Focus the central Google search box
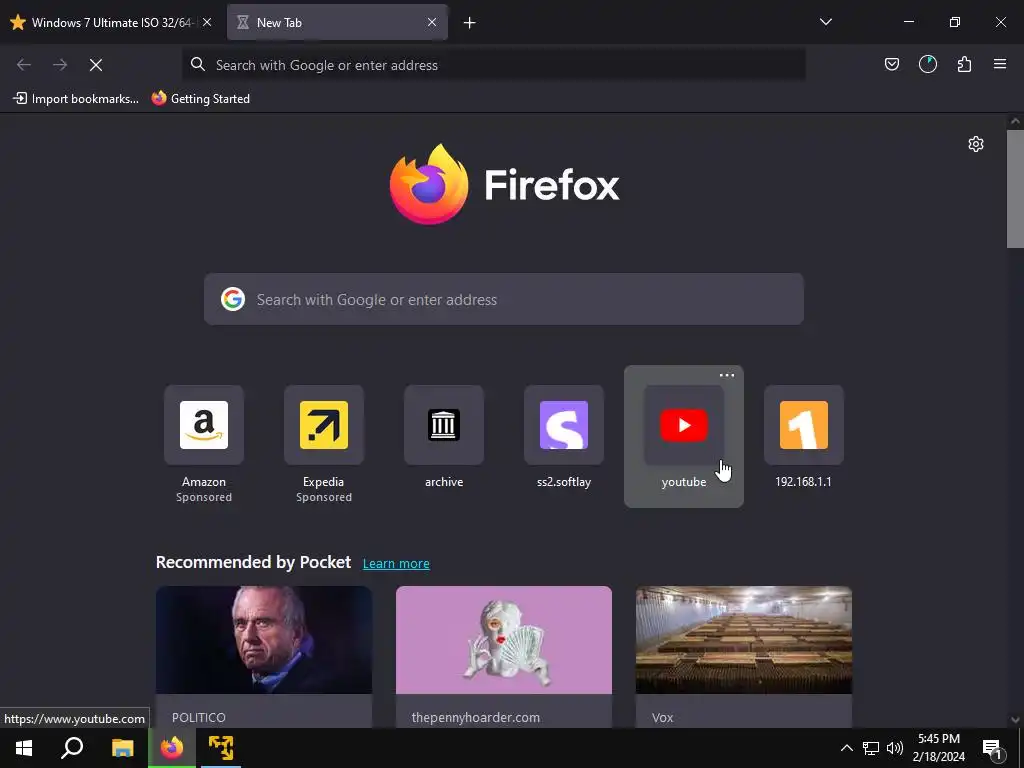 (504, 300)
